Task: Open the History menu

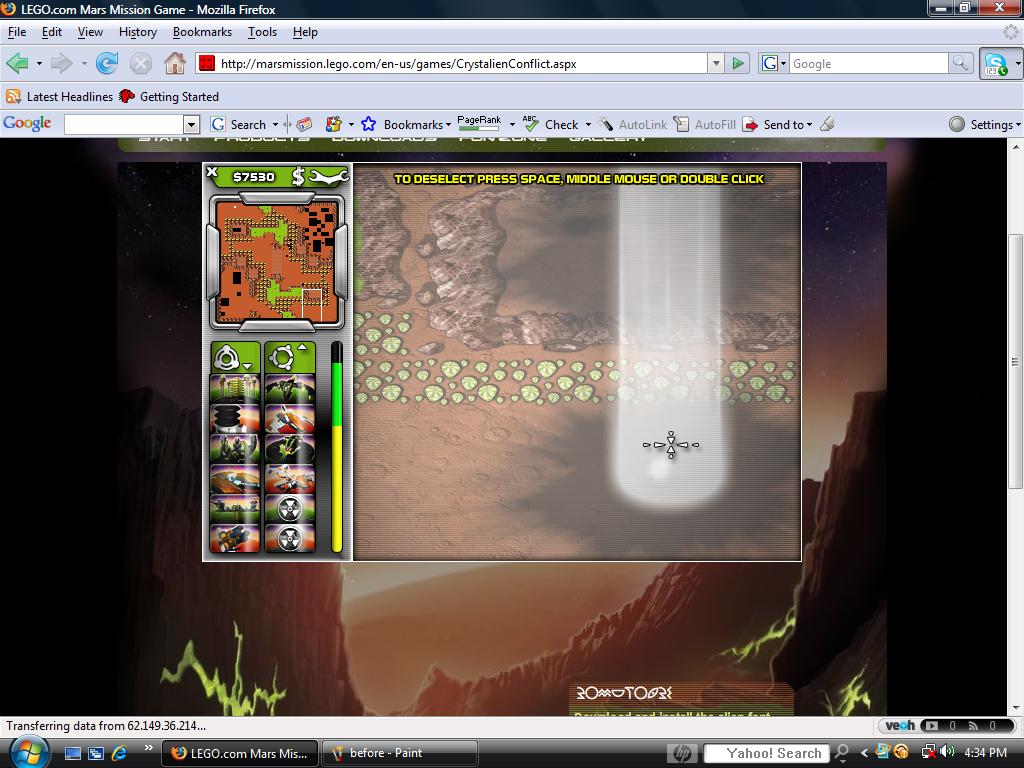Action: [138, 32]
